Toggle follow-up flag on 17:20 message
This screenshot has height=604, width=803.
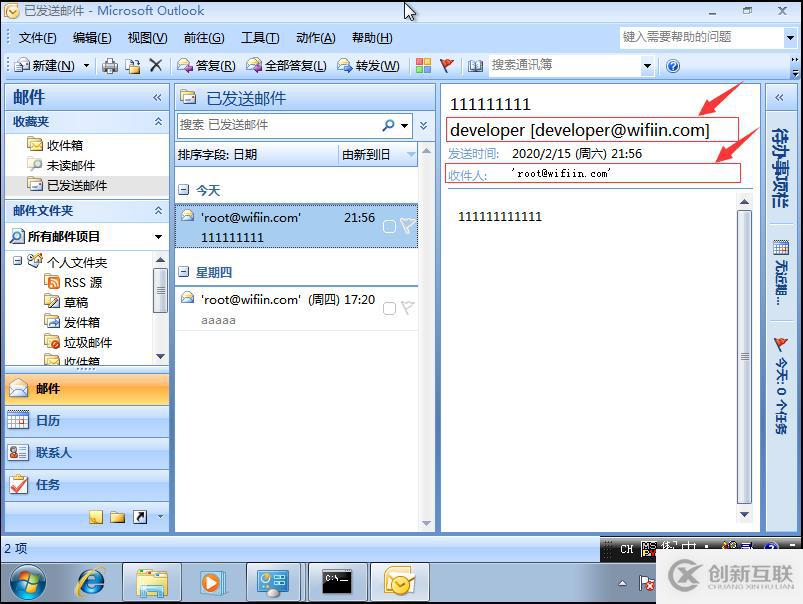[x=408, y=308]
